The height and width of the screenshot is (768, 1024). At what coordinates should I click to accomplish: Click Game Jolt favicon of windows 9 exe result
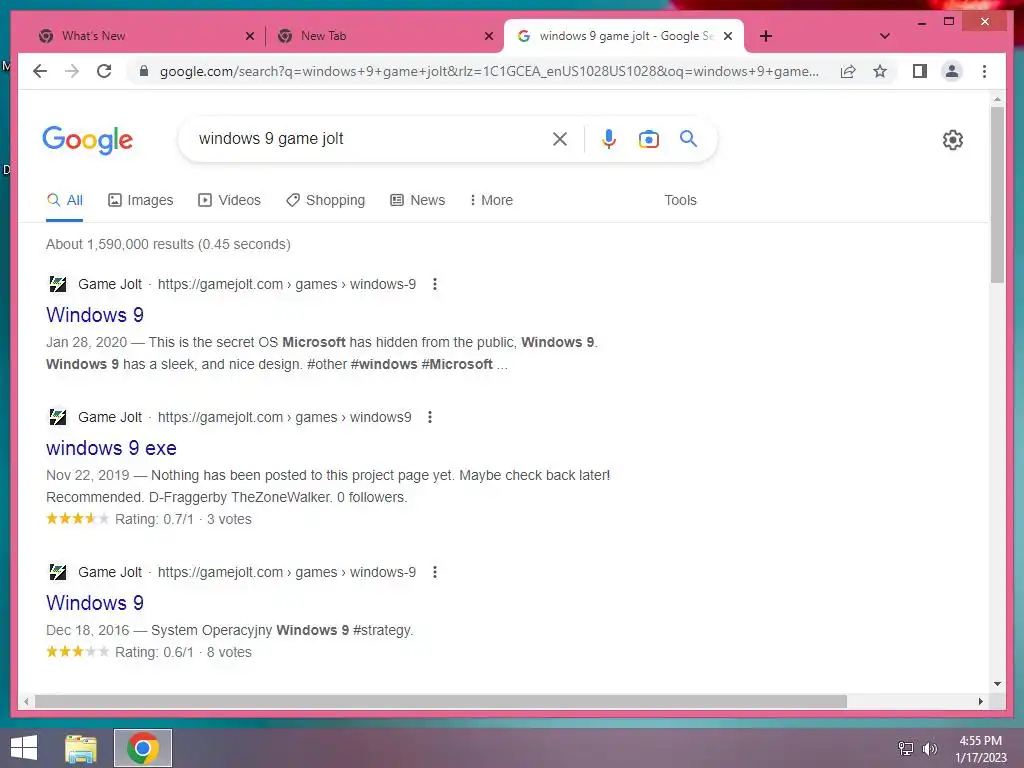[57, 417]
